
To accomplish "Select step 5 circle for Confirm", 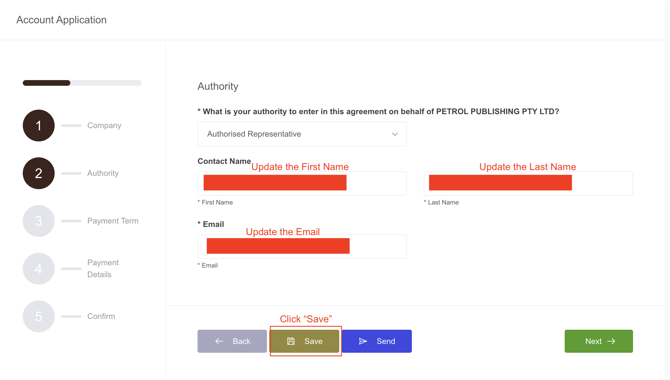I will pyautogui.click(x=38, y=316).
